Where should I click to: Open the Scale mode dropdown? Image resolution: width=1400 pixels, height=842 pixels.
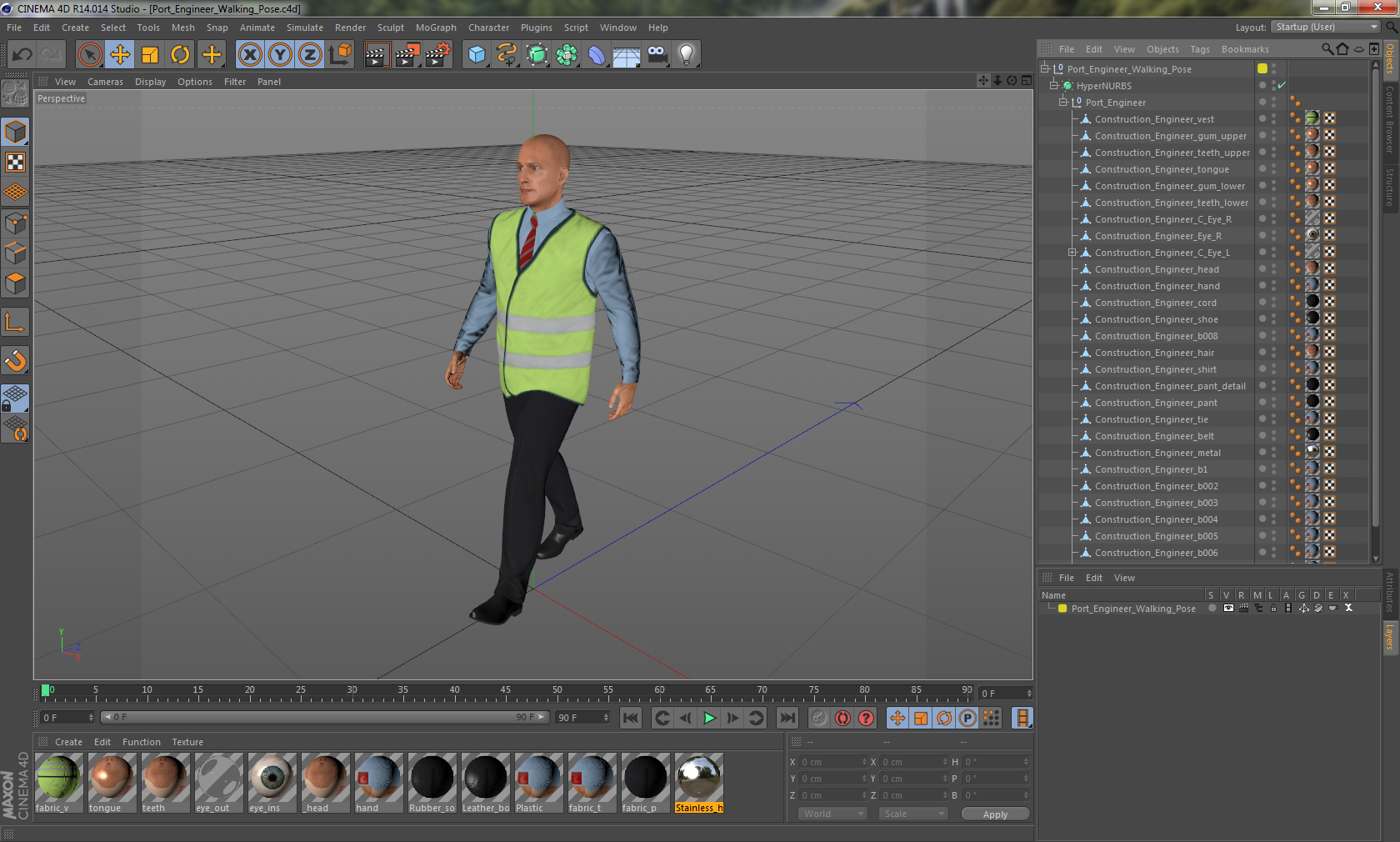coord(913,814)
